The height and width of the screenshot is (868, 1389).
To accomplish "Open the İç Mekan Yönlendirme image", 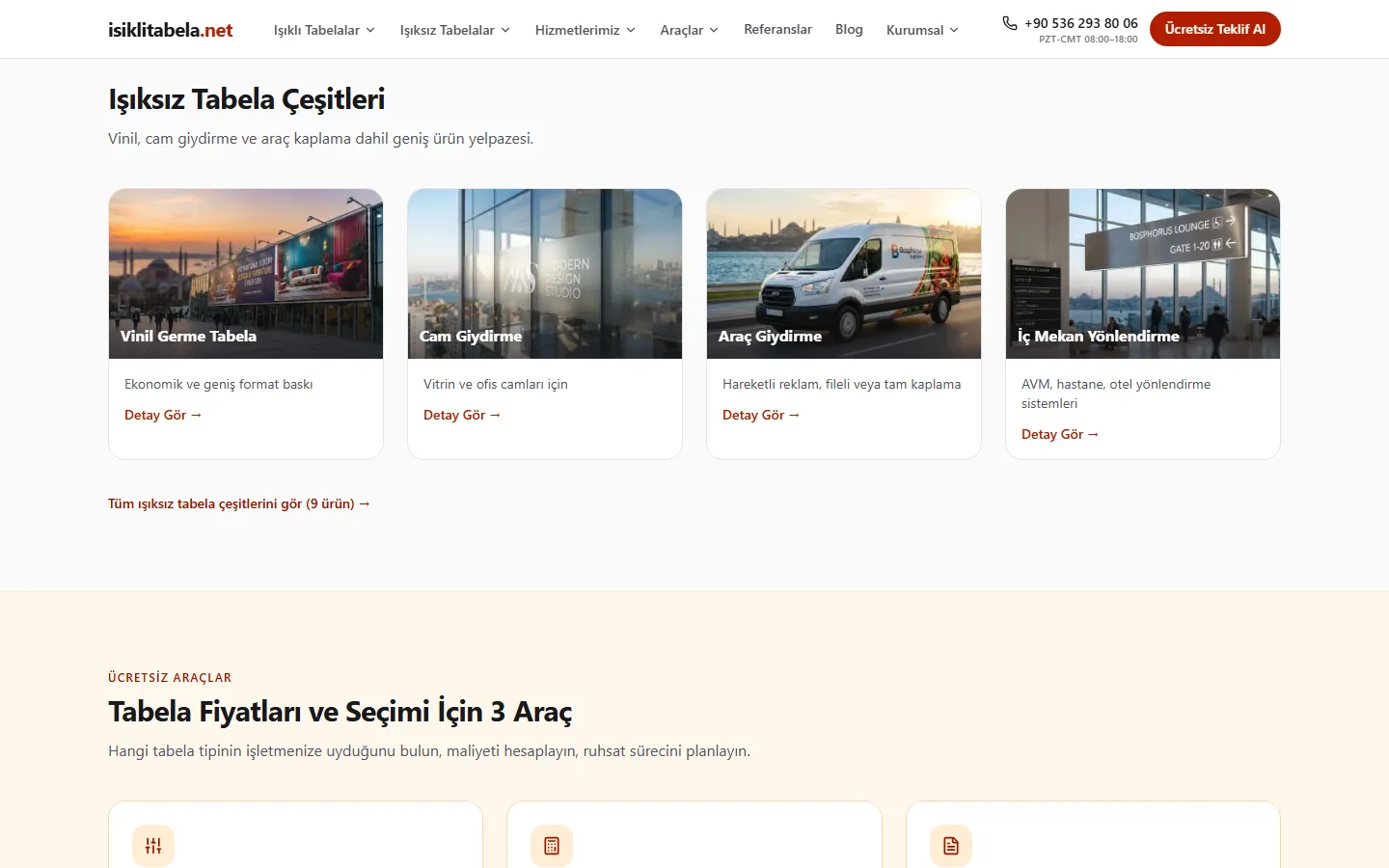I will 1143,274.
